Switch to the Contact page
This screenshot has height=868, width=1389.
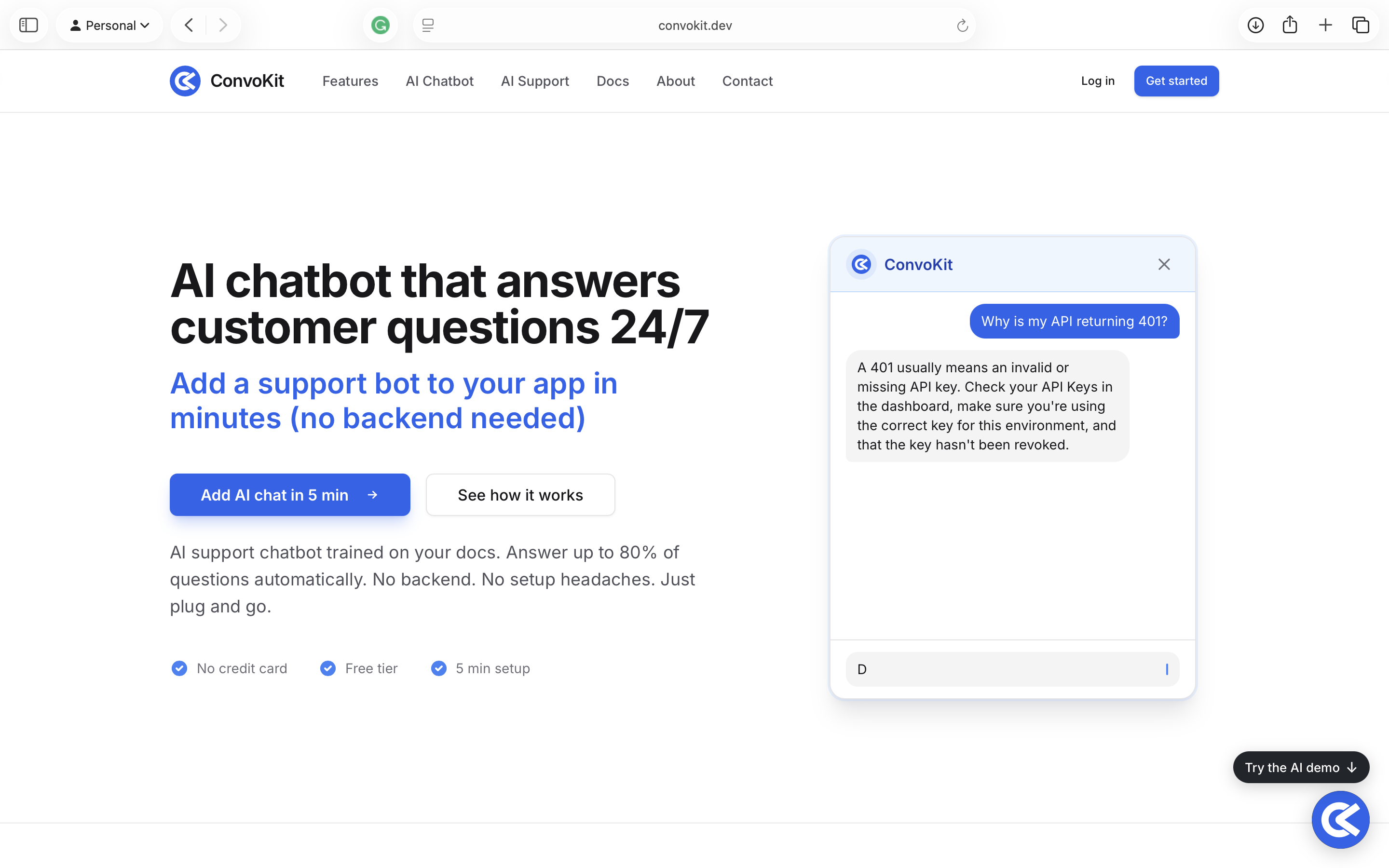(x=747, y=81)
